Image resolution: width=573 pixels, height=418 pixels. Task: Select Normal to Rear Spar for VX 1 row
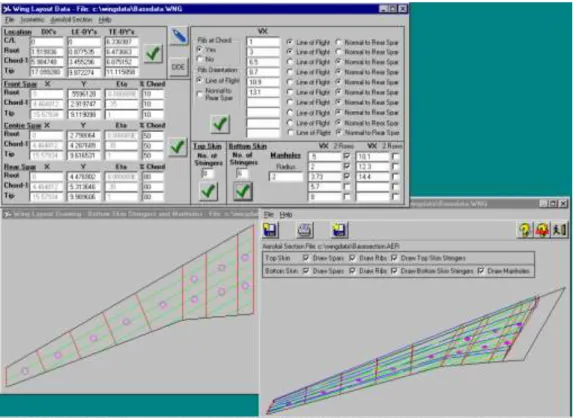[339, 42]
